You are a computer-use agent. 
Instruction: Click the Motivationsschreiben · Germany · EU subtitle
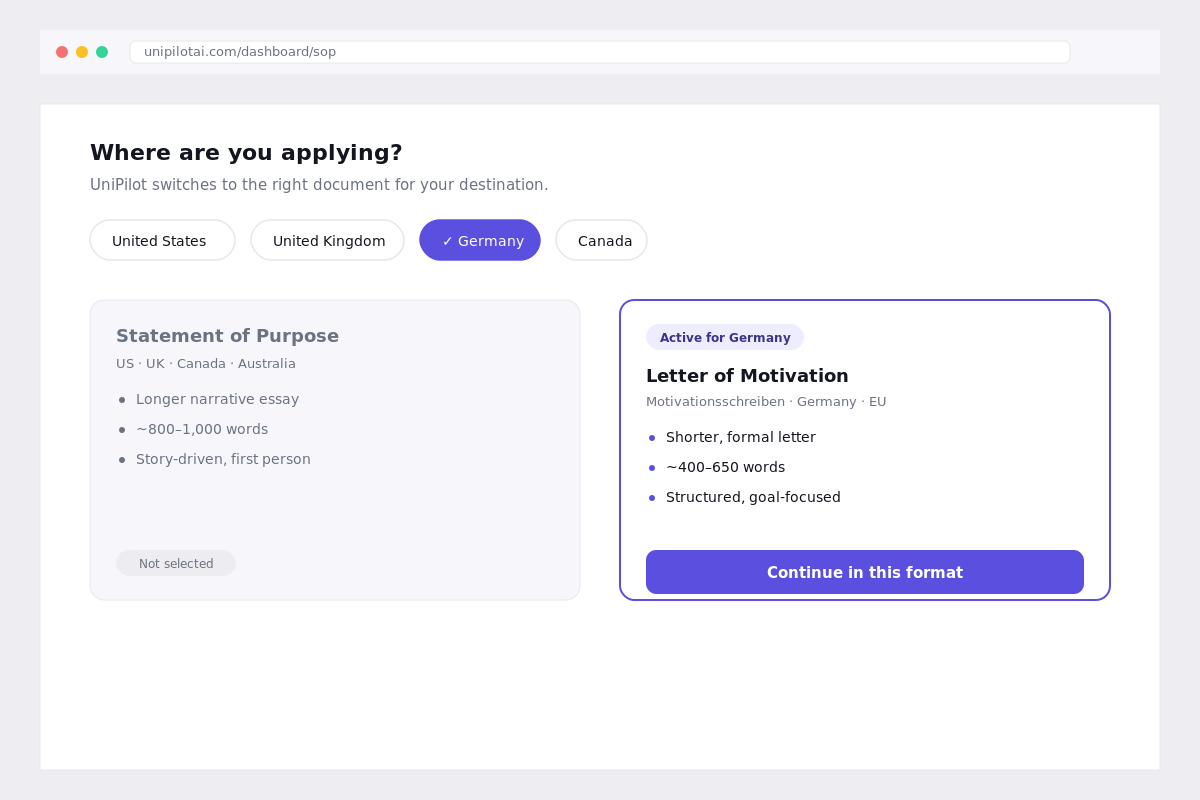766,402
